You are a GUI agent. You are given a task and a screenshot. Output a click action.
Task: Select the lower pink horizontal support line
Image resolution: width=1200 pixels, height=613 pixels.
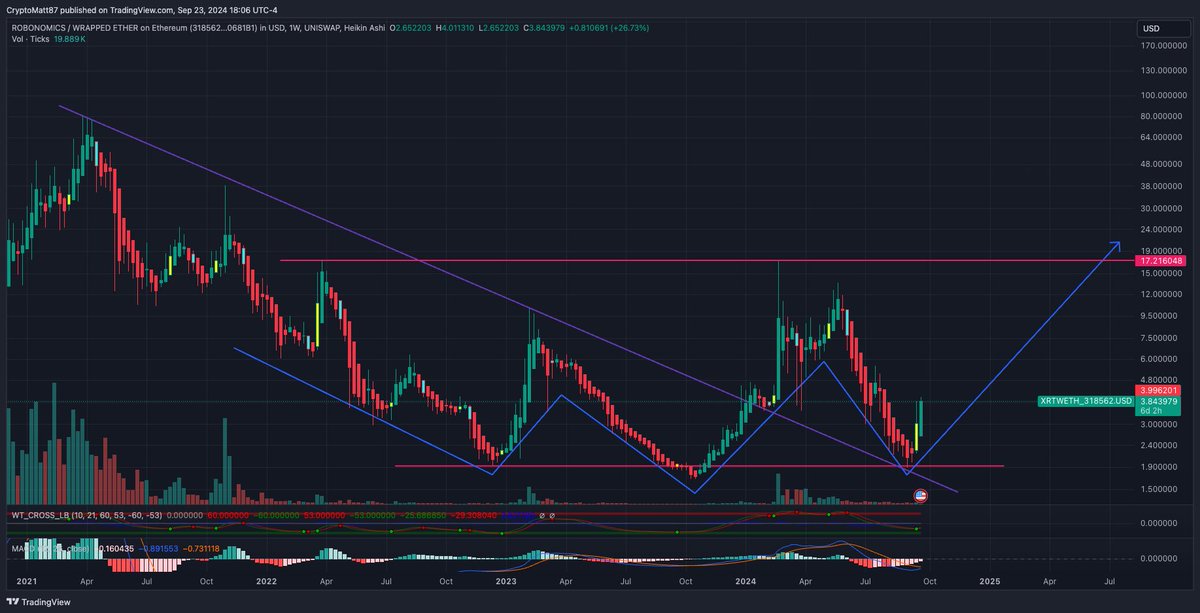coord(700,466)
